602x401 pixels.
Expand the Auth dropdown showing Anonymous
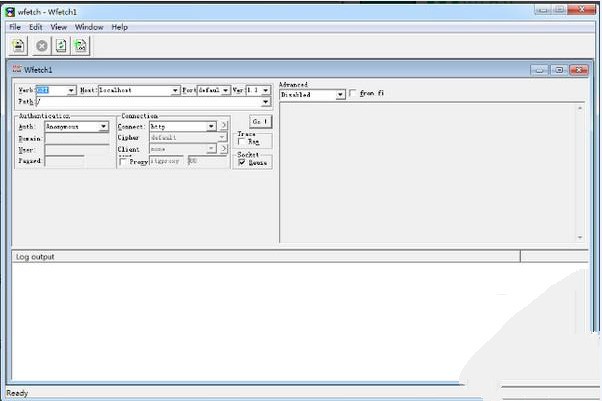103,126
